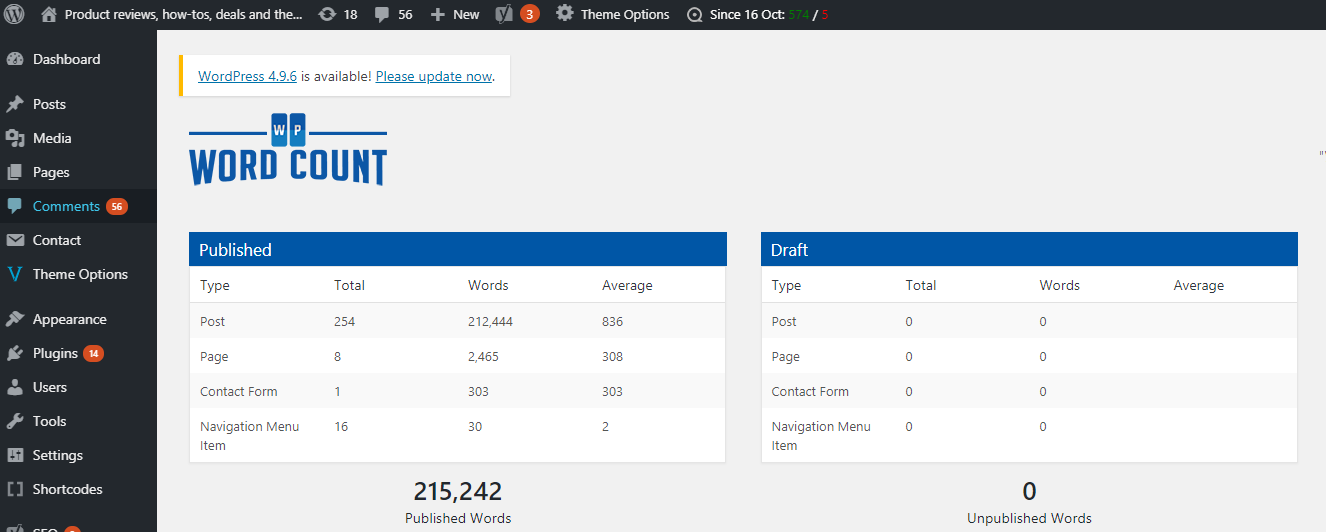The height and width of the screenshot is (532, 1326).
Task: Click the Comments bubble icon in sidebar
Action: click(x=15, y=206)
